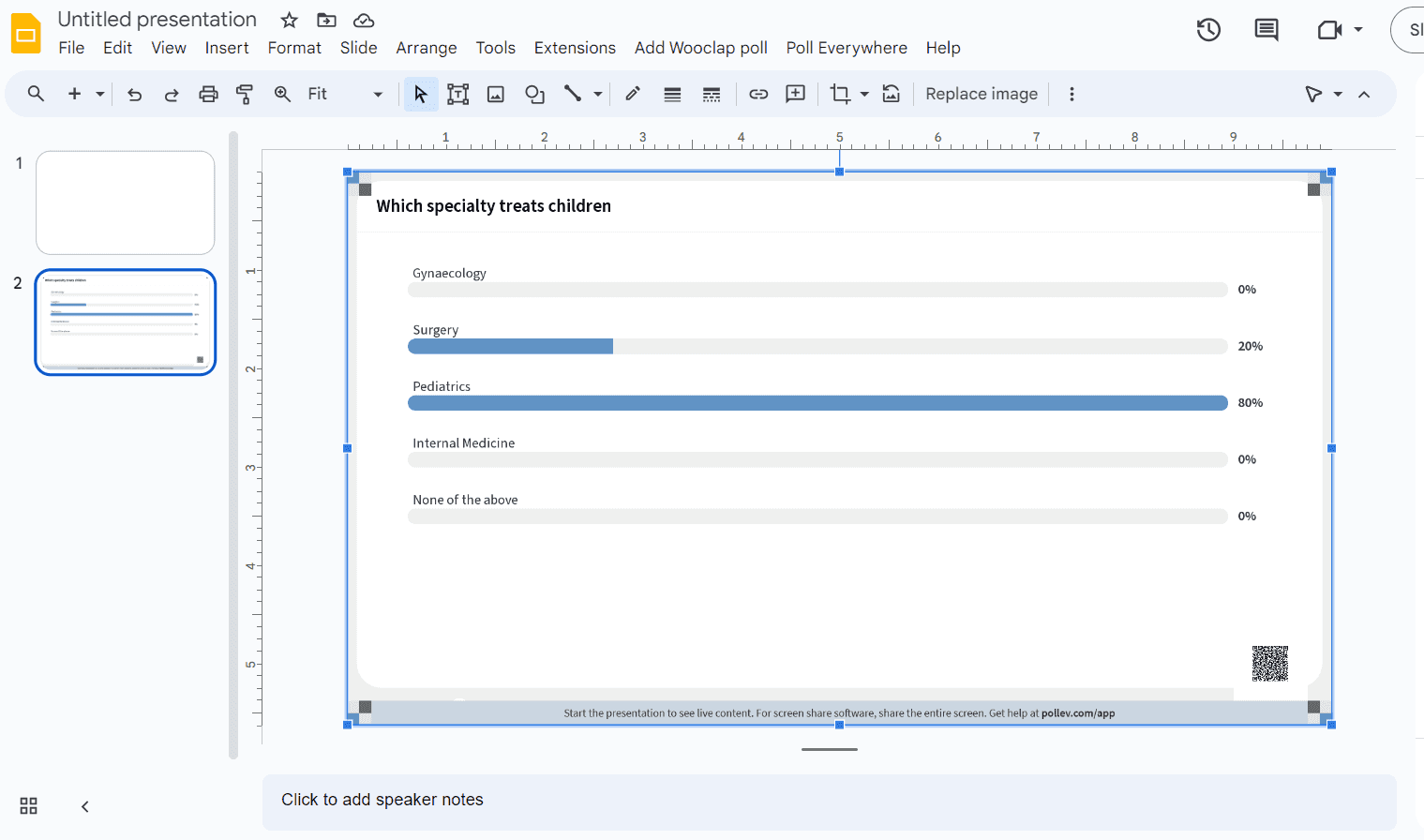Open the Google Slides home icon
Screen dimensions: 1424x840
(x=26, y=34)
